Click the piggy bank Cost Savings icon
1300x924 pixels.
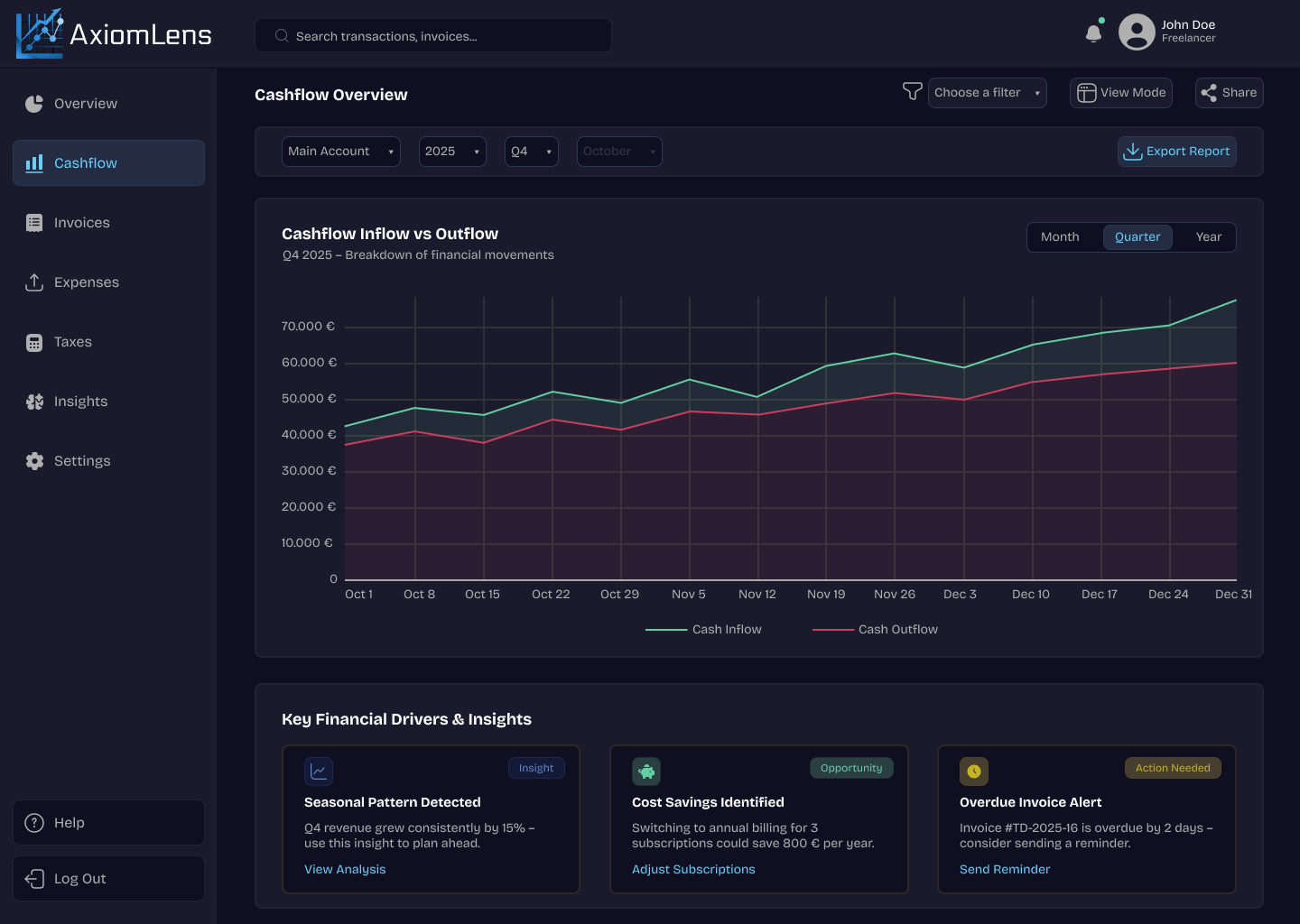click(646, 772)
